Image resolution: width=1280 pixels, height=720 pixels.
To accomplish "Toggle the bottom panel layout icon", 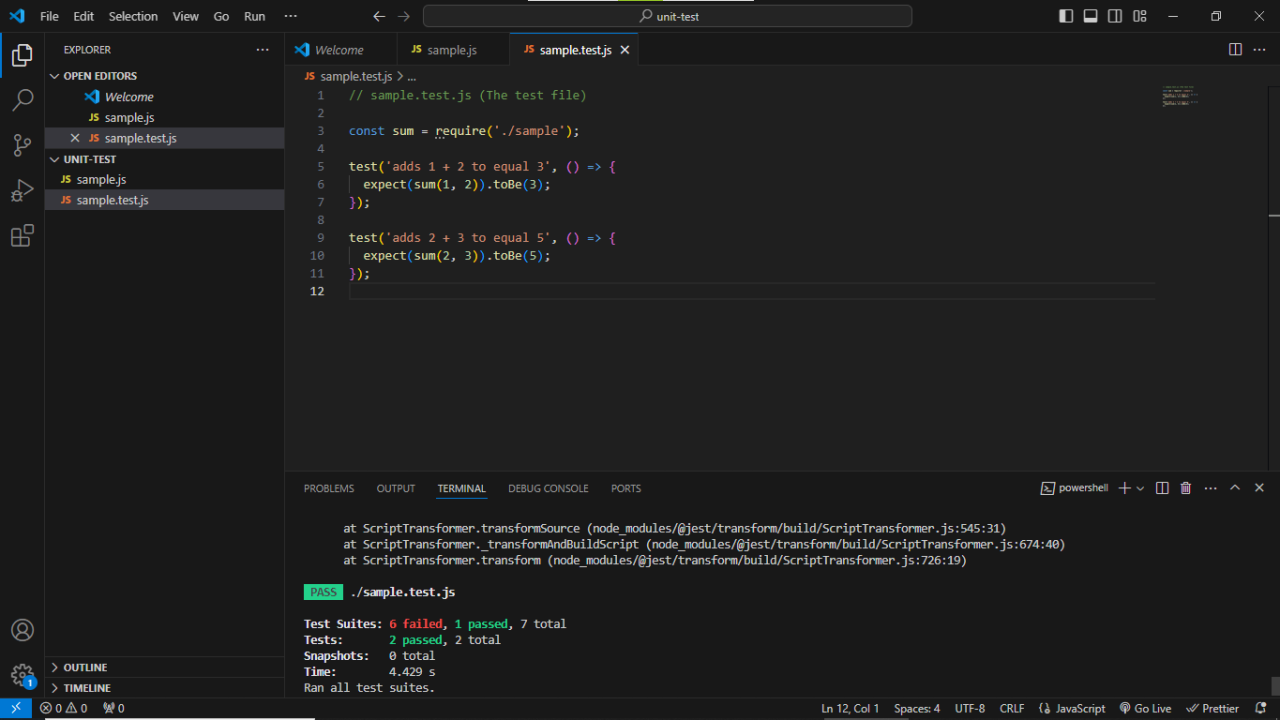I will [1090, 16].
